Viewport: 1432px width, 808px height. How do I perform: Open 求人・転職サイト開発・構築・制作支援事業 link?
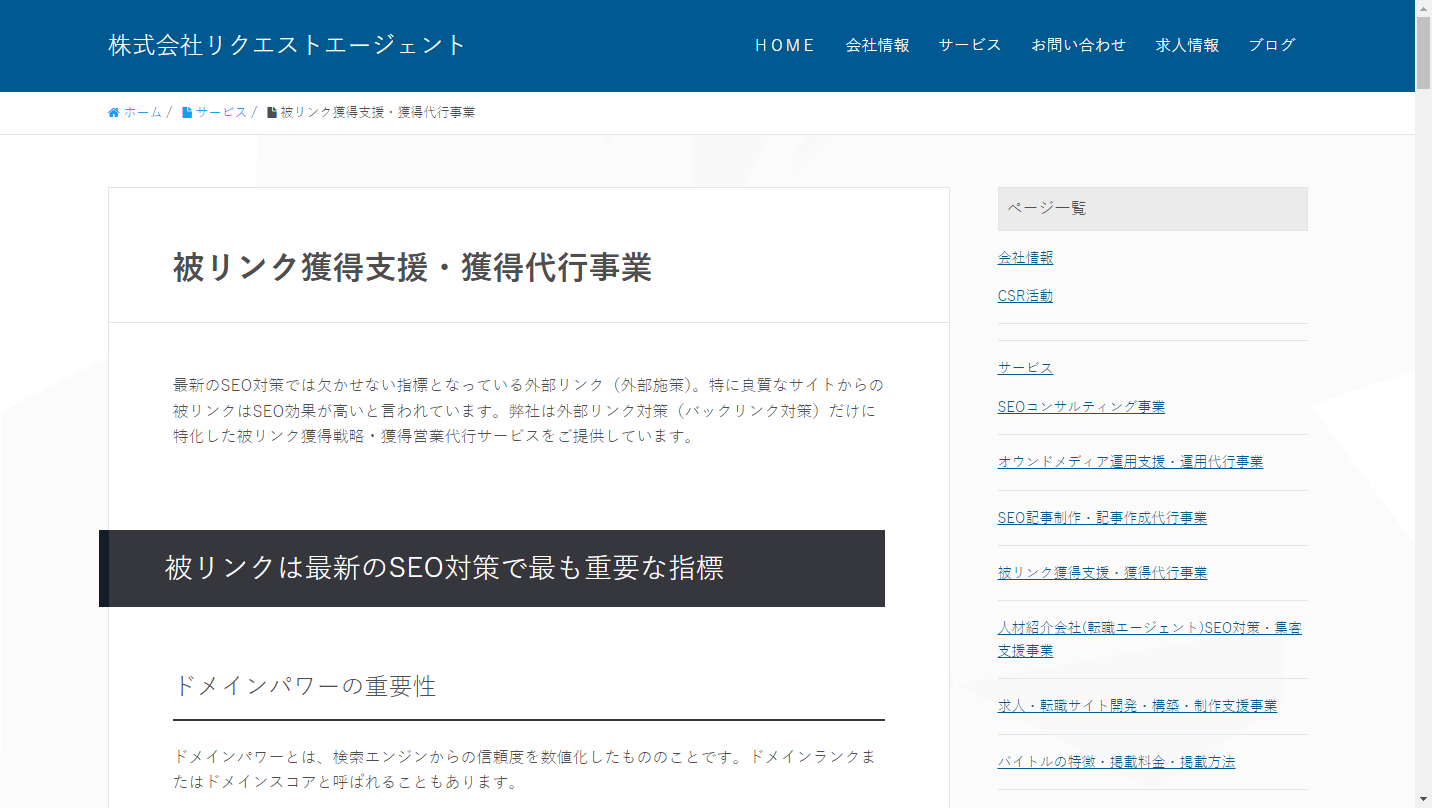(x=1137, y=706)
